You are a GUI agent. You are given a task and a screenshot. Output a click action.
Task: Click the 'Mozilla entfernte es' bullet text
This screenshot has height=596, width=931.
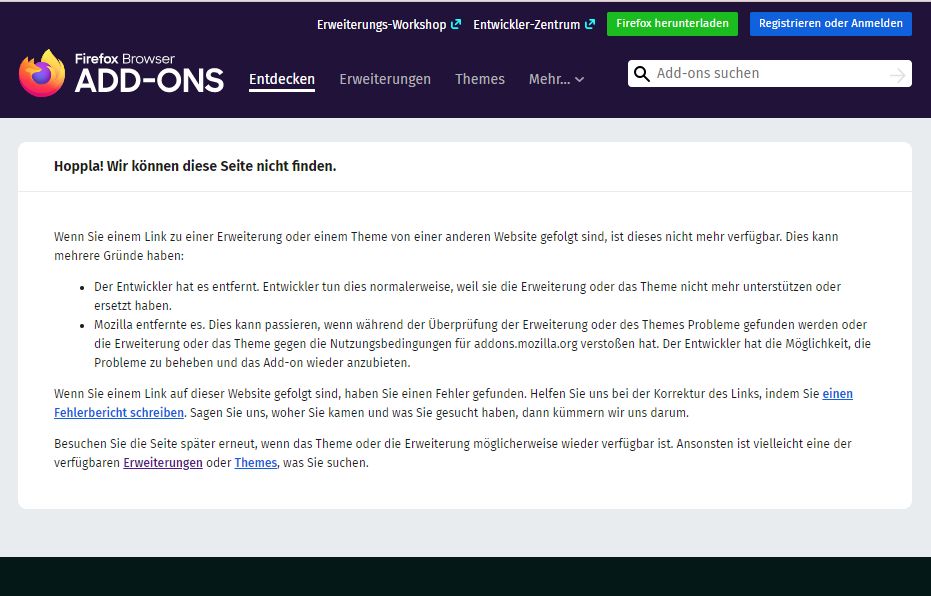point(482,344)
